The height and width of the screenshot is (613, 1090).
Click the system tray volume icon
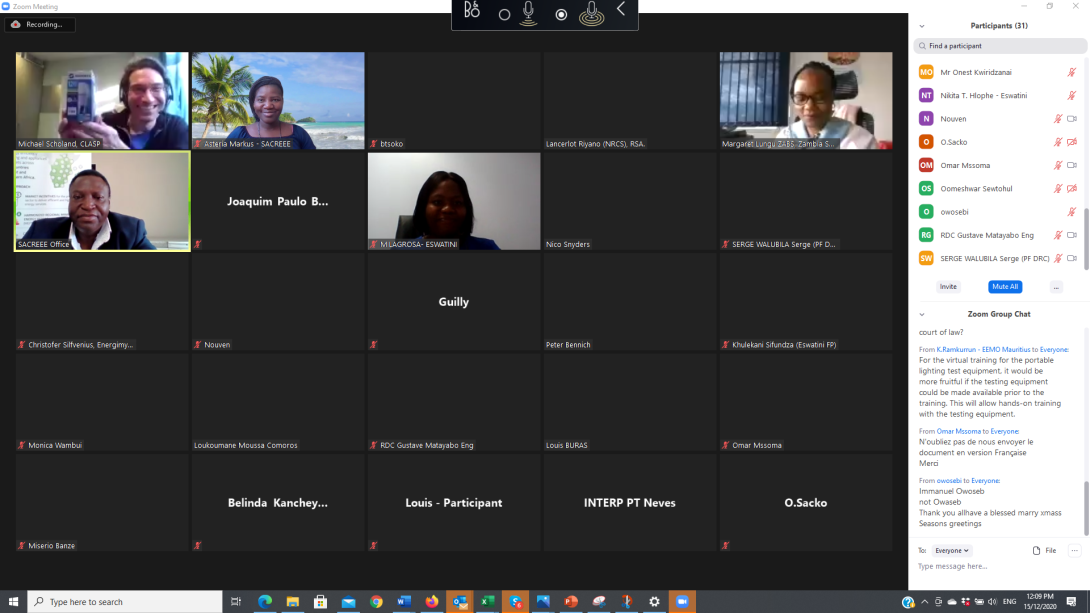[x=992, y=602]
